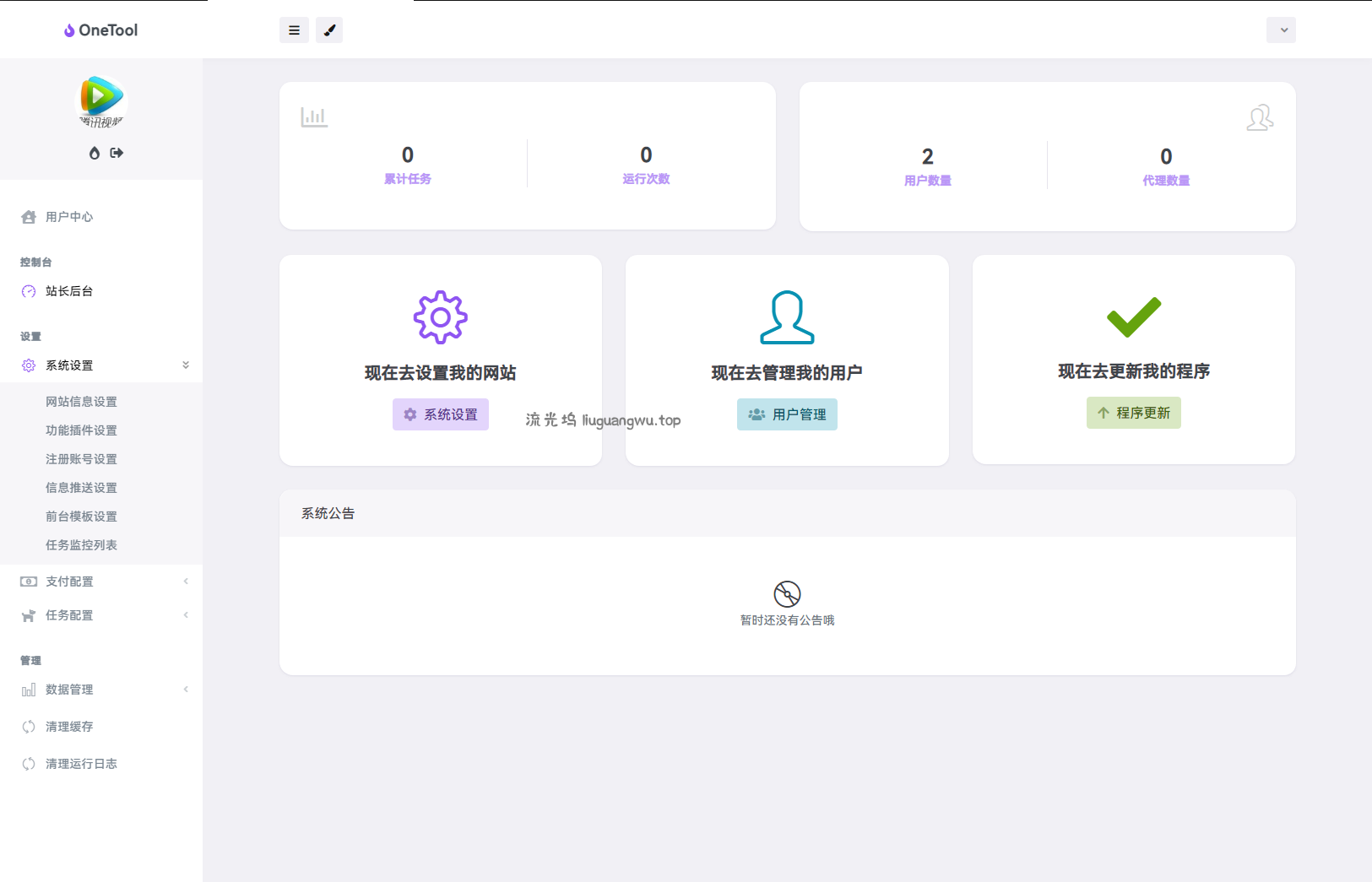This screenshot has height=882, width=1372.
Task: Click the logout arrow icon under avatar
Action: [x=117, y=153]
